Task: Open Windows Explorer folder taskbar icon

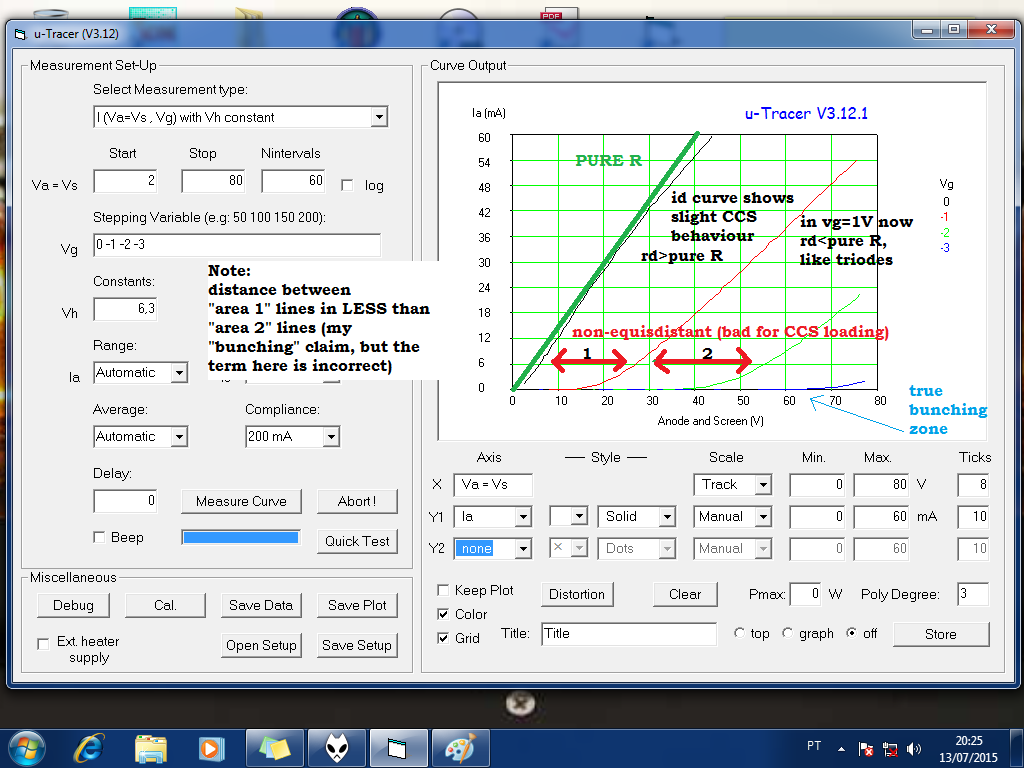Action: [x=152, y=748]
